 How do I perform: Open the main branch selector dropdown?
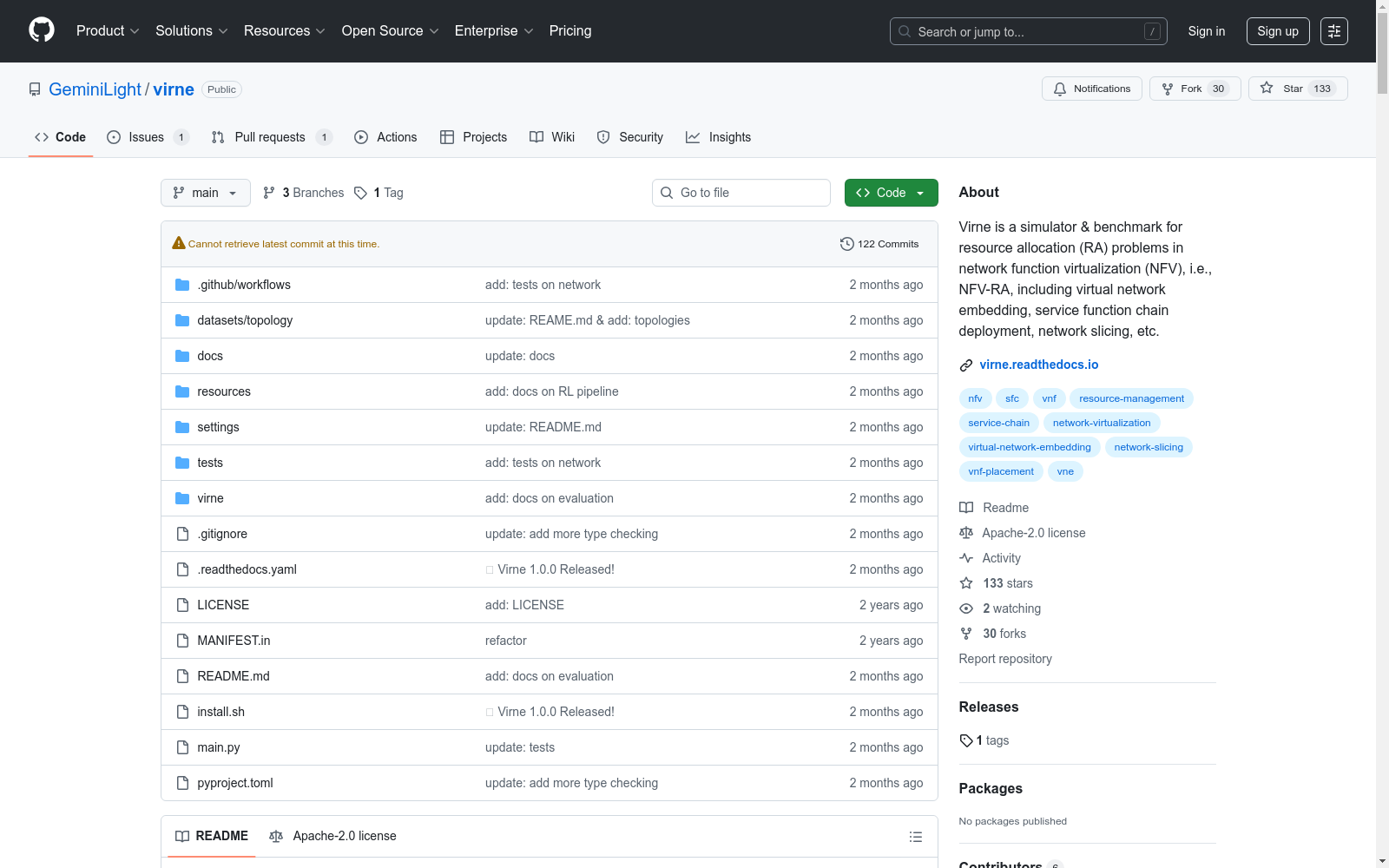206,193
